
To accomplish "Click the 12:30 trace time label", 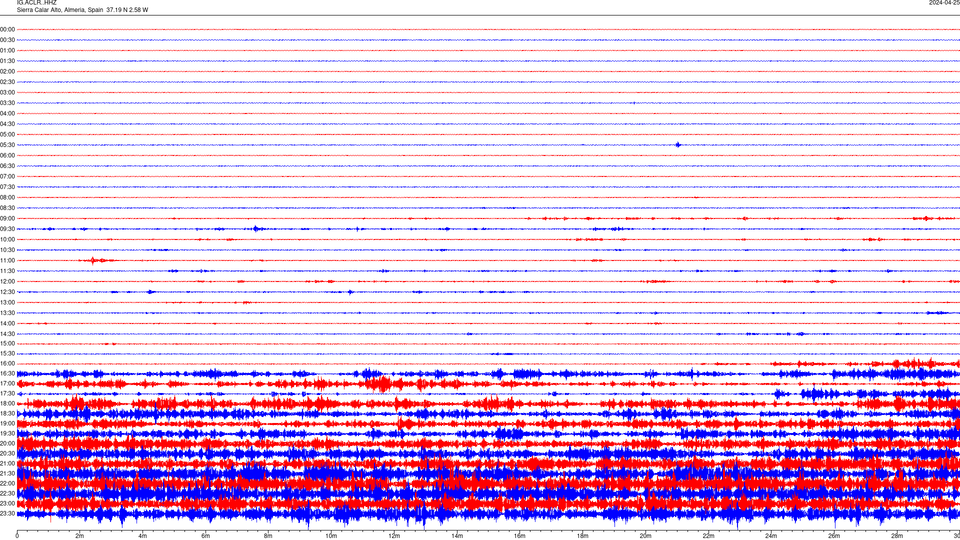I will [x=7, y=292].
